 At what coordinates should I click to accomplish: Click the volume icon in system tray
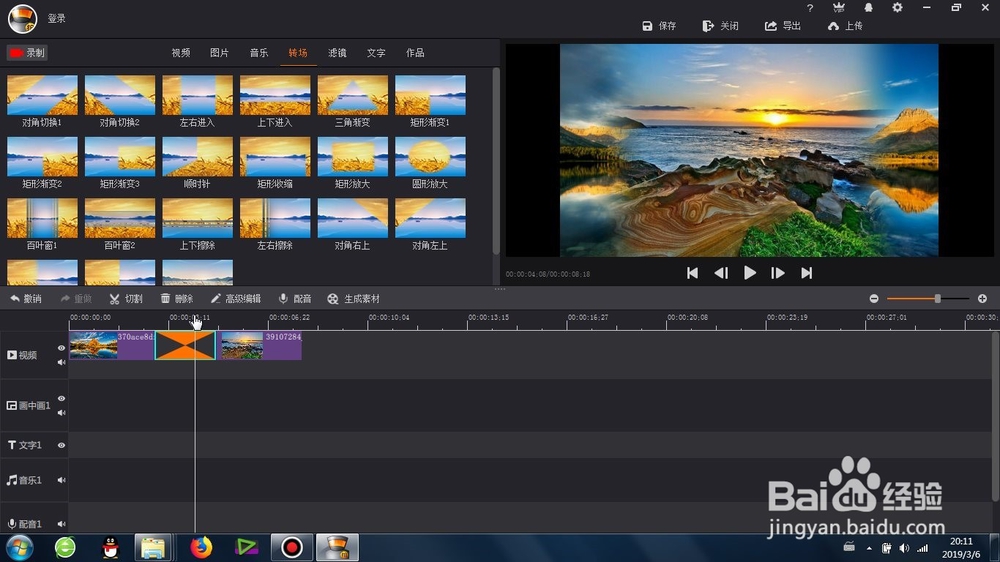904,548
